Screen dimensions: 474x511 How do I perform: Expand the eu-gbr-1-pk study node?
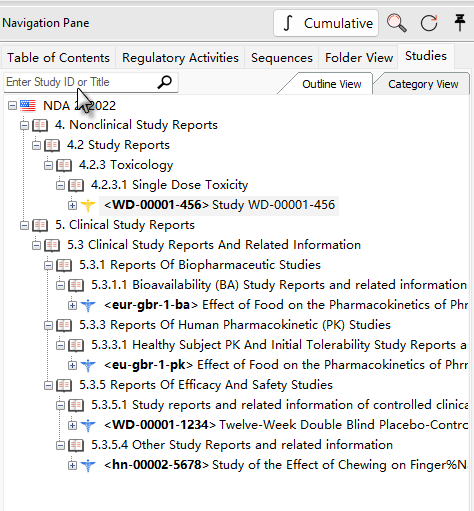[72, 365]
